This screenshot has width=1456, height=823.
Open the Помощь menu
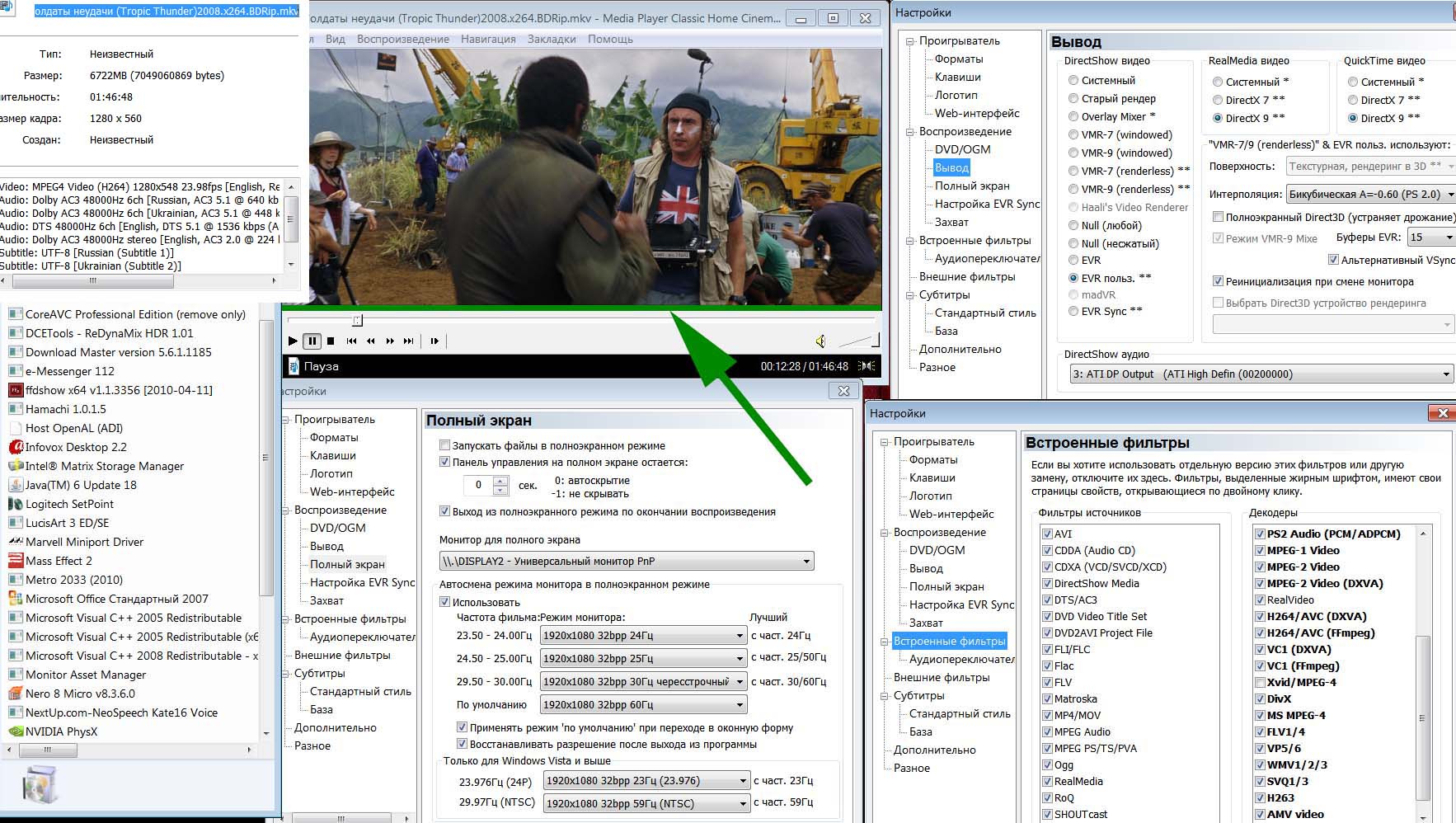click(x=610, y=39)
